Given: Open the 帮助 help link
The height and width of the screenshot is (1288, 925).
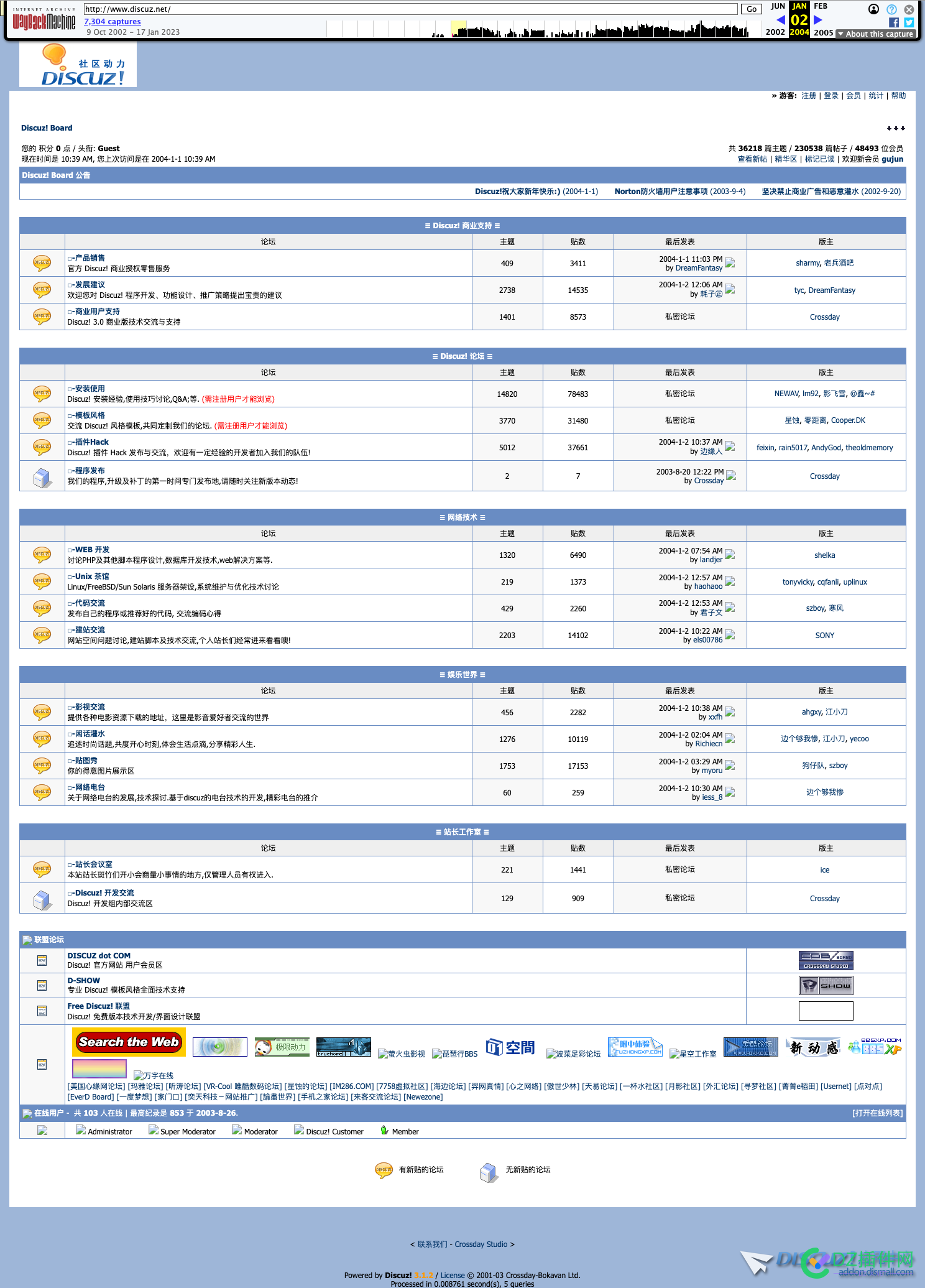Looking at the screenshot, I should 898,96.
